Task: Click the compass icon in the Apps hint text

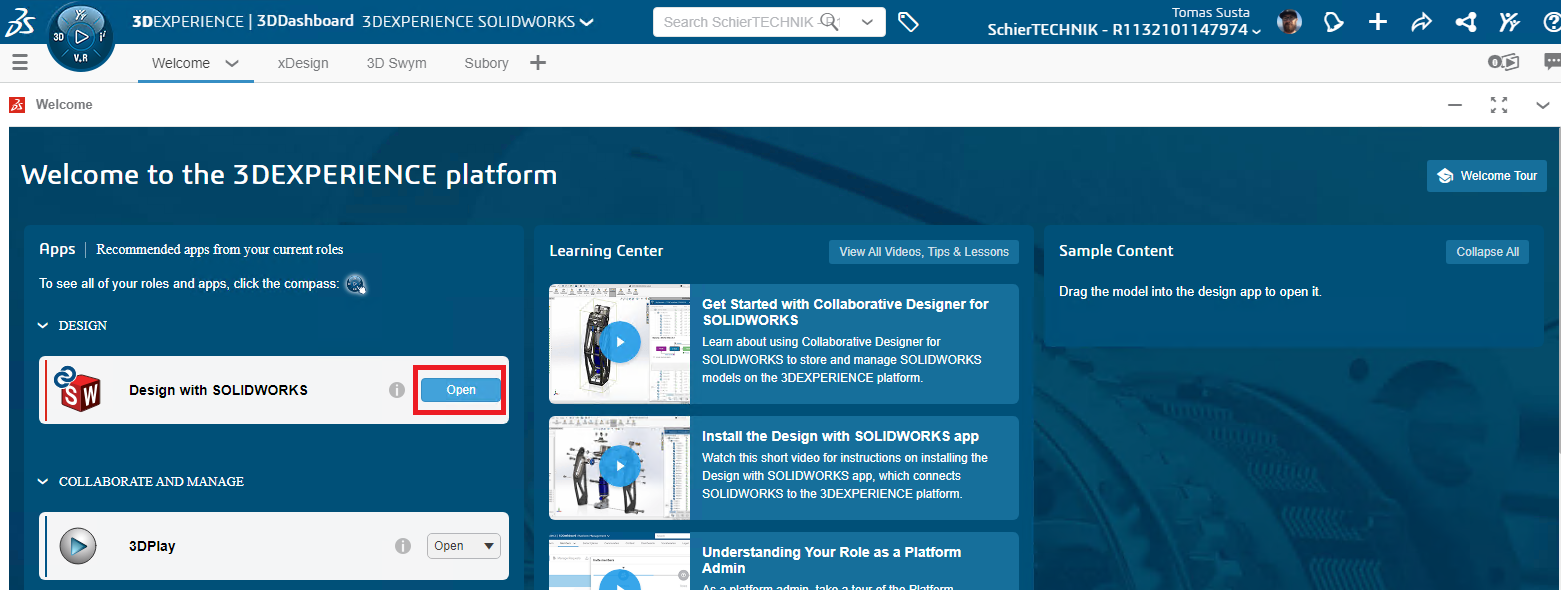Action: (355, 284)
